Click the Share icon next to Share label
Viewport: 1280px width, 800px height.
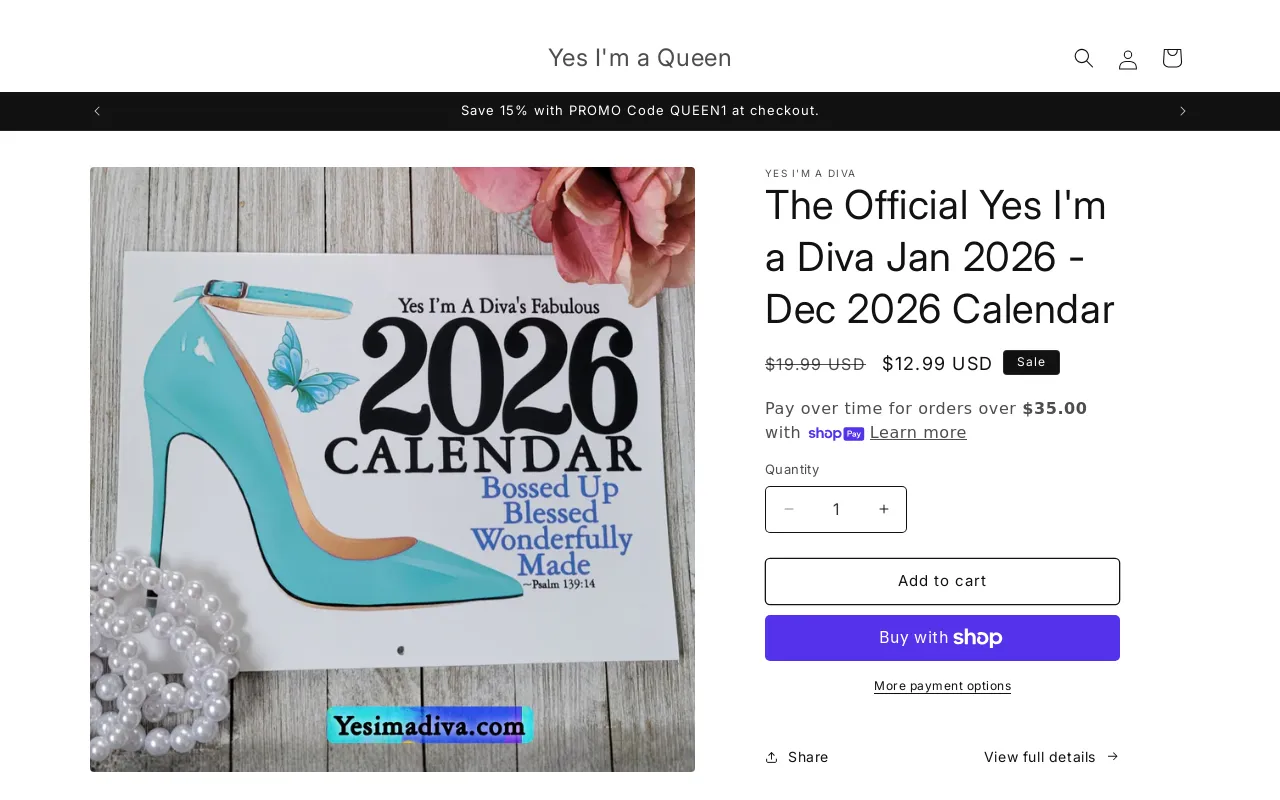point(772,757)
